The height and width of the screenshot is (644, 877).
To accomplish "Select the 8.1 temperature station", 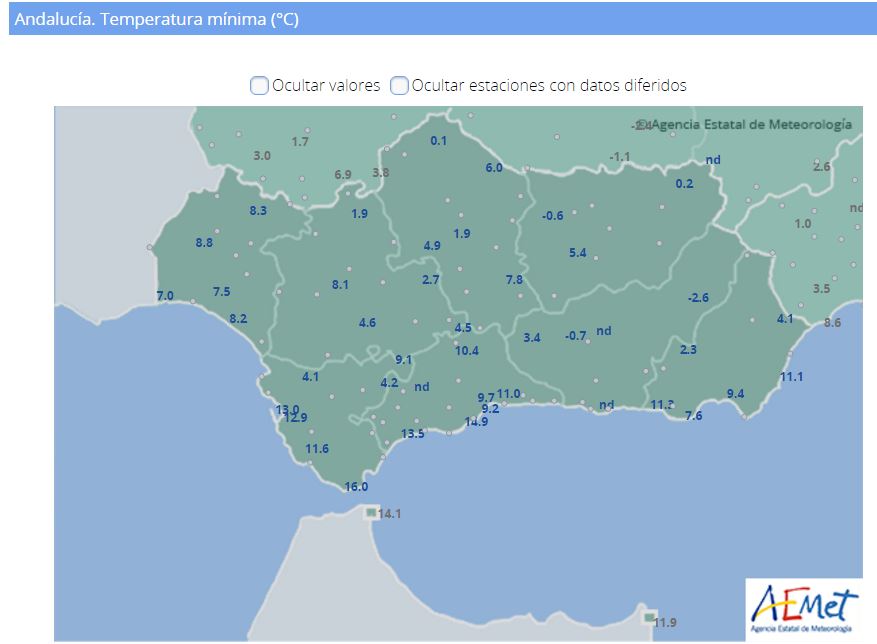I will point(340,285).
